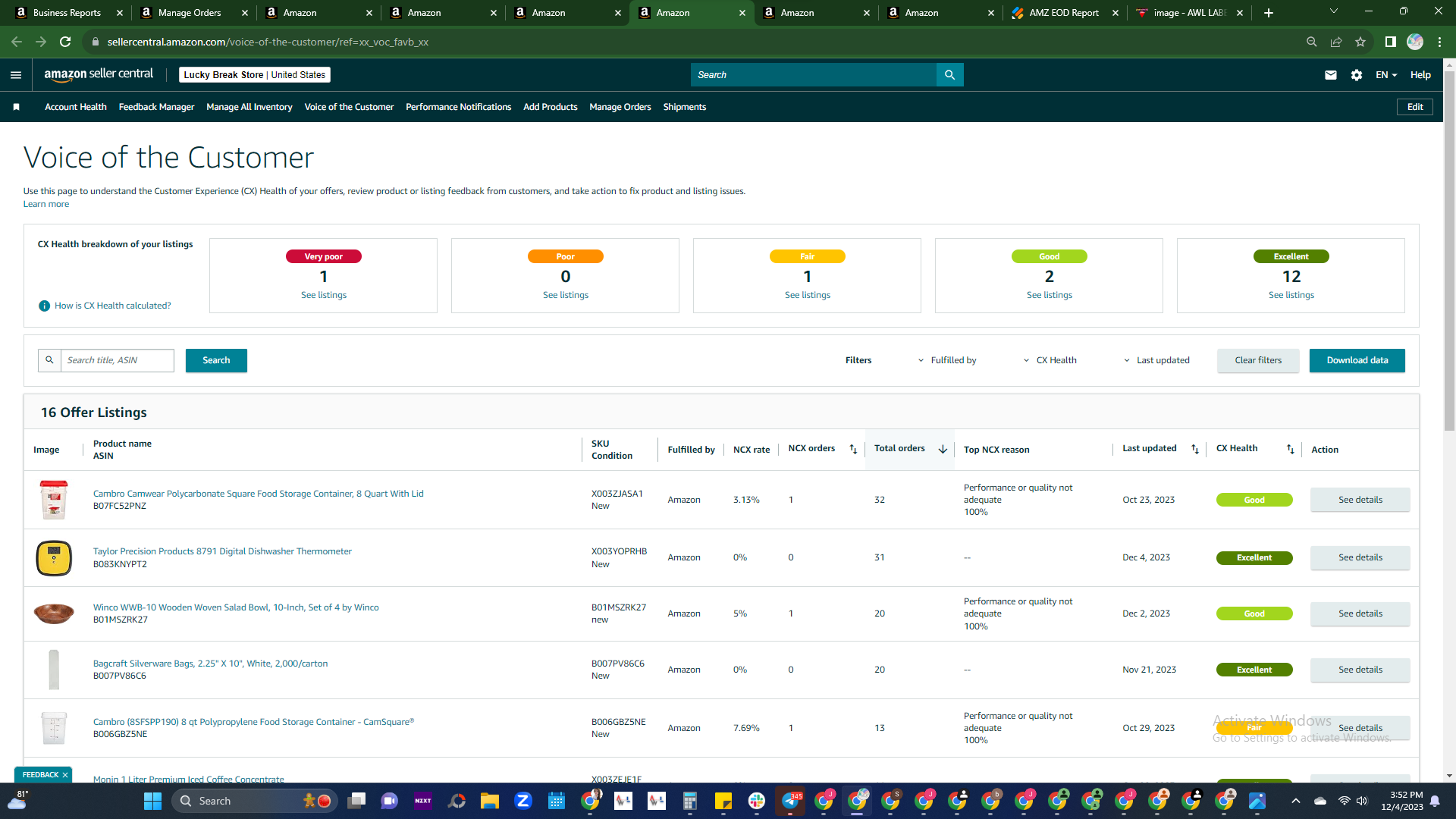The width and height of the screenshot is (1456, 819).
Task: Click the browser share page icon
Action: (x=1336, y=42)
